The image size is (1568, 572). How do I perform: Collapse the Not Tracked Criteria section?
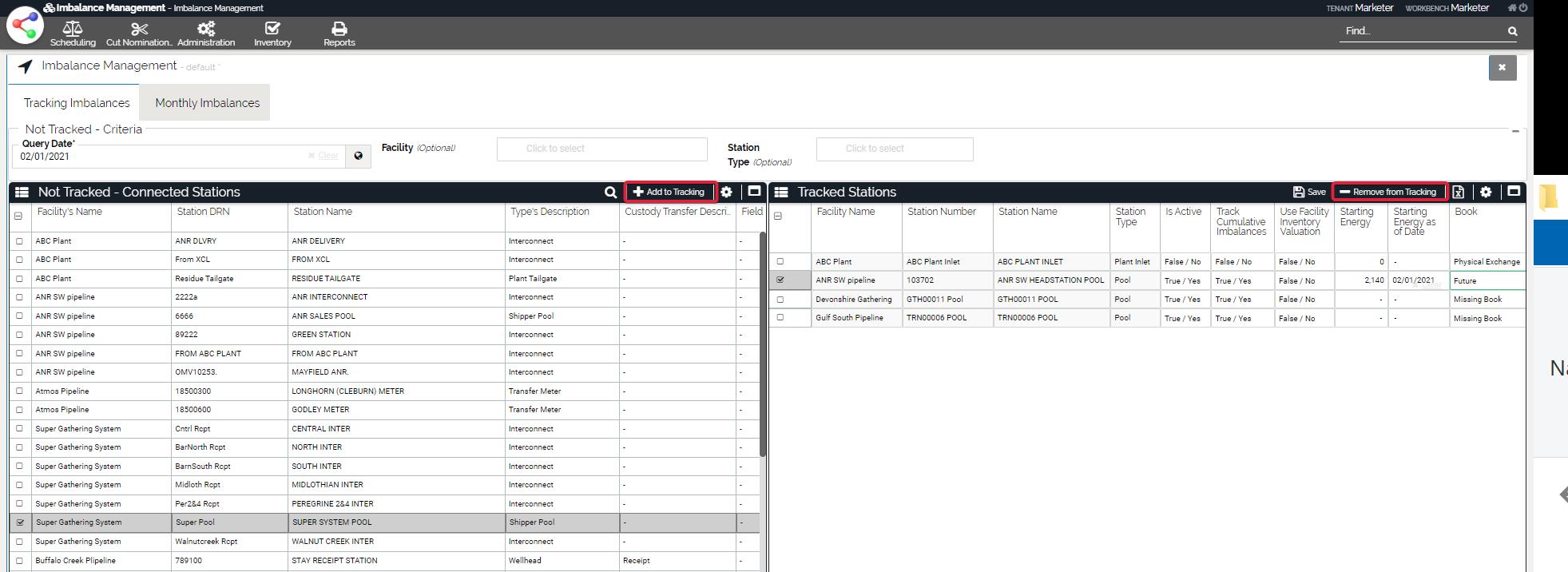click(1515, 131)
